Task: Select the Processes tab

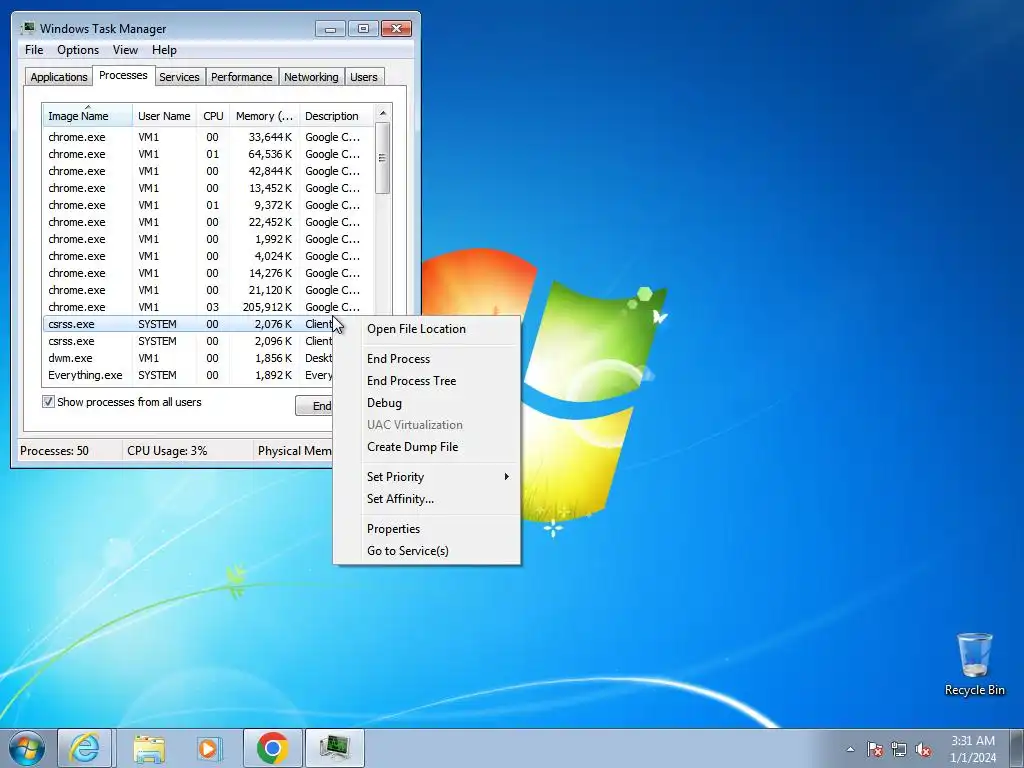Action: click(x=123, y=75)
